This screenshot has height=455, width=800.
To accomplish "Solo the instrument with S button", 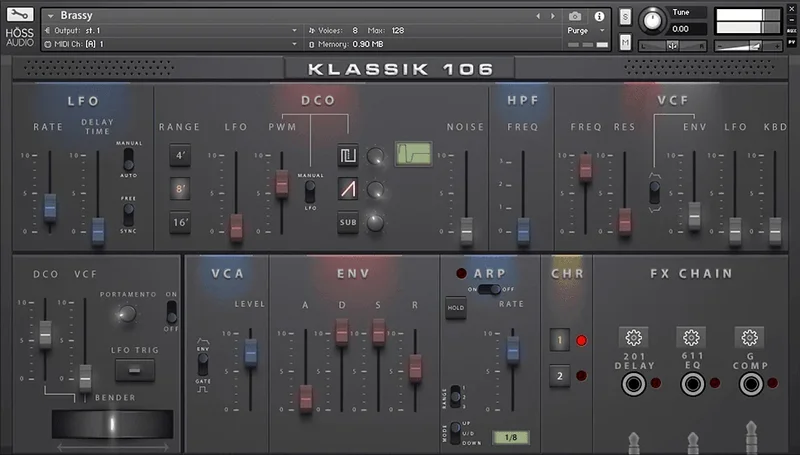I will pos(625,17).
